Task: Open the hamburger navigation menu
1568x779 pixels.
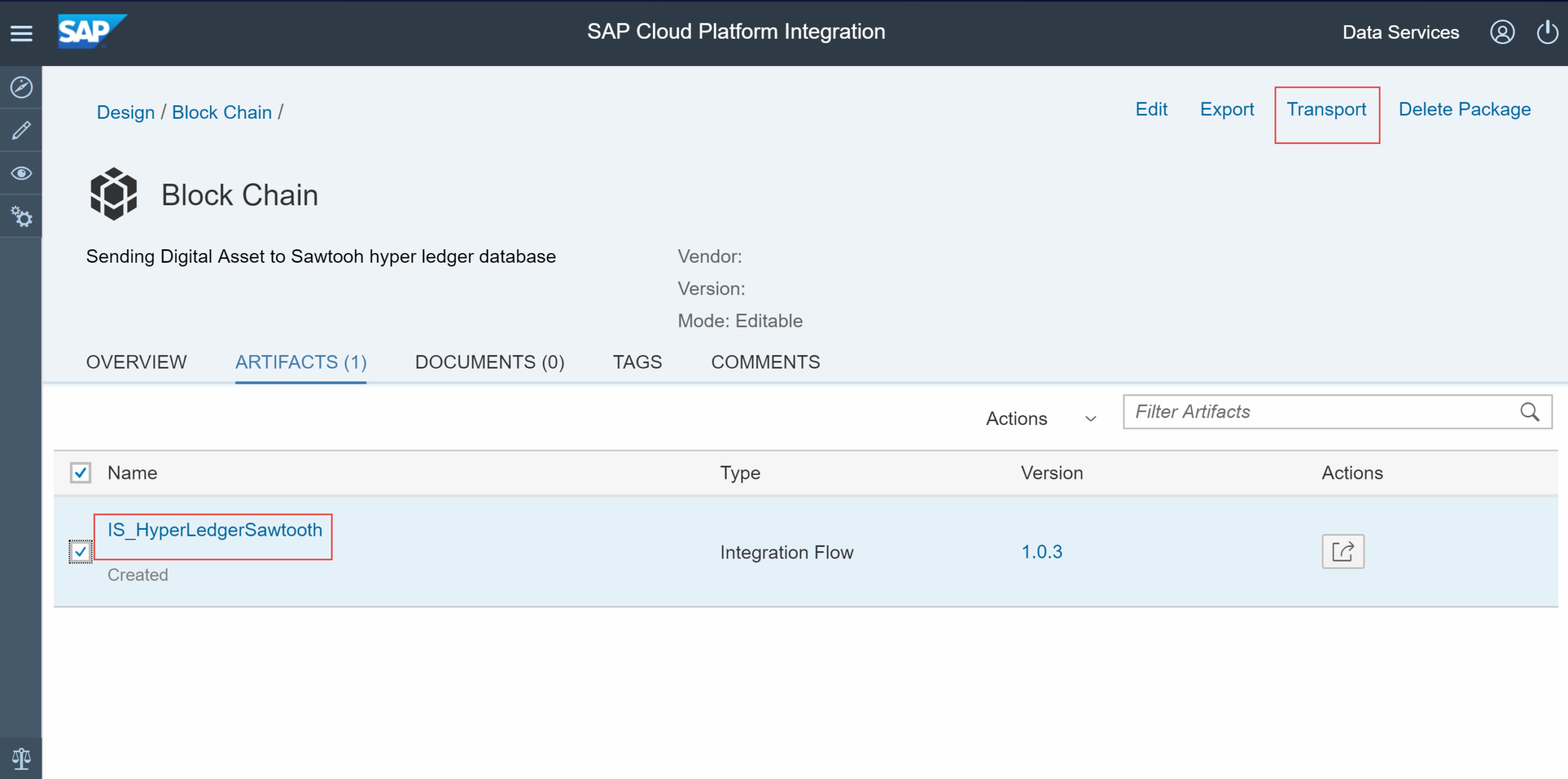Action: click(21, 33)
